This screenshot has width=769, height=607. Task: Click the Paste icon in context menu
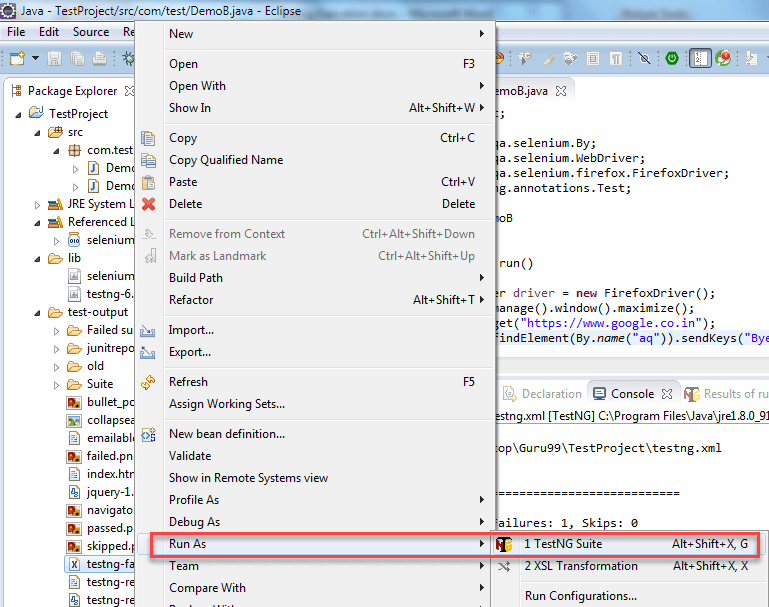pos(149,182)
